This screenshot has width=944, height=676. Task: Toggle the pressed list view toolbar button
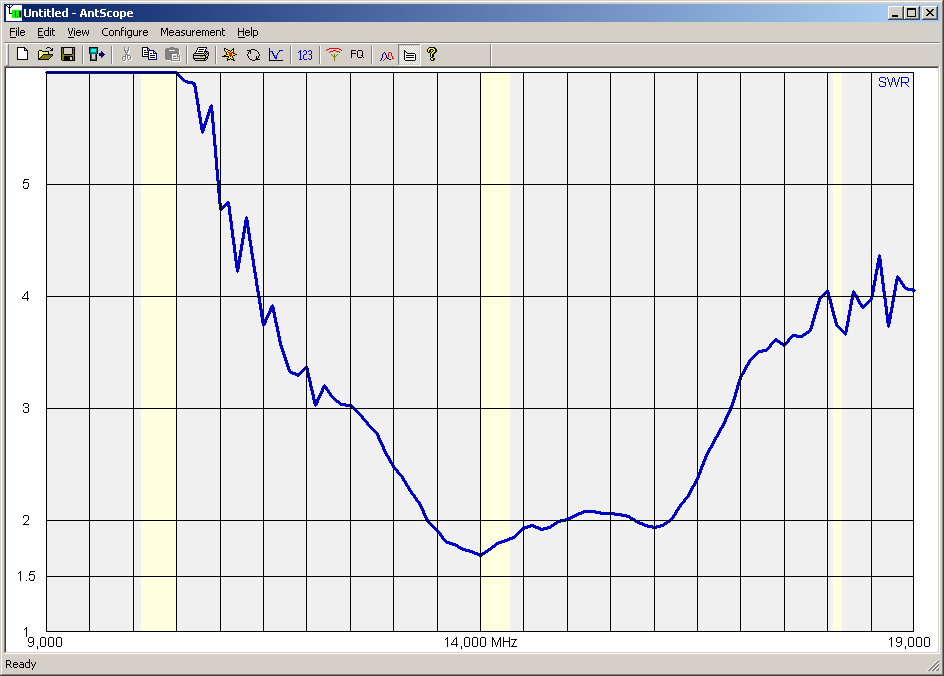[409, 54]
